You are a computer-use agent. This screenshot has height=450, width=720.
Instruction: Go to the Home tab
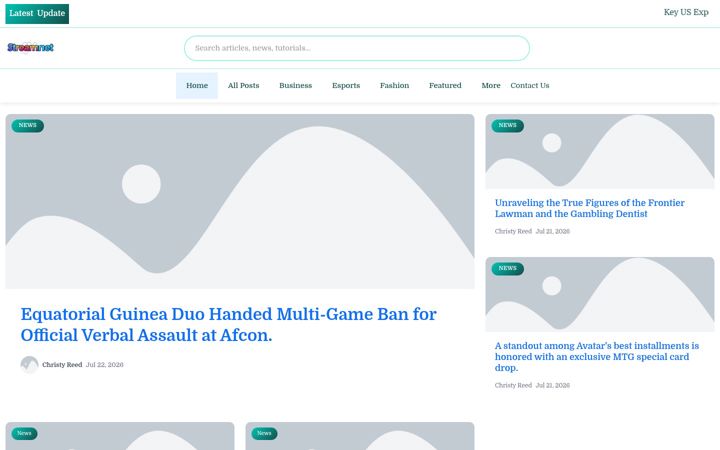pos(197,85)
